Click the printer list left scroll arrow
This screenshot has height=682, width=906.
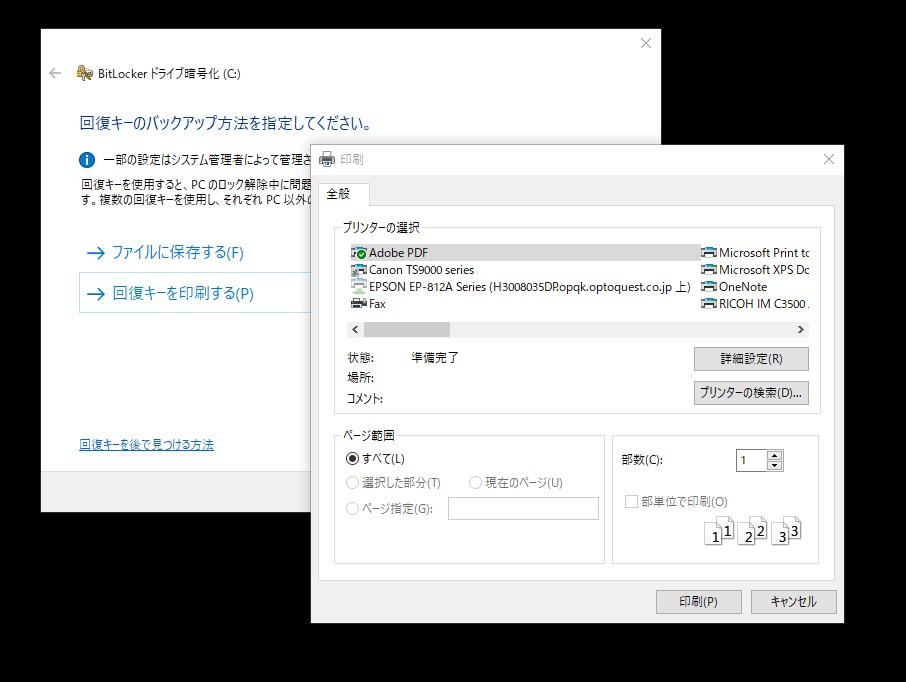(x=355, y=329)
